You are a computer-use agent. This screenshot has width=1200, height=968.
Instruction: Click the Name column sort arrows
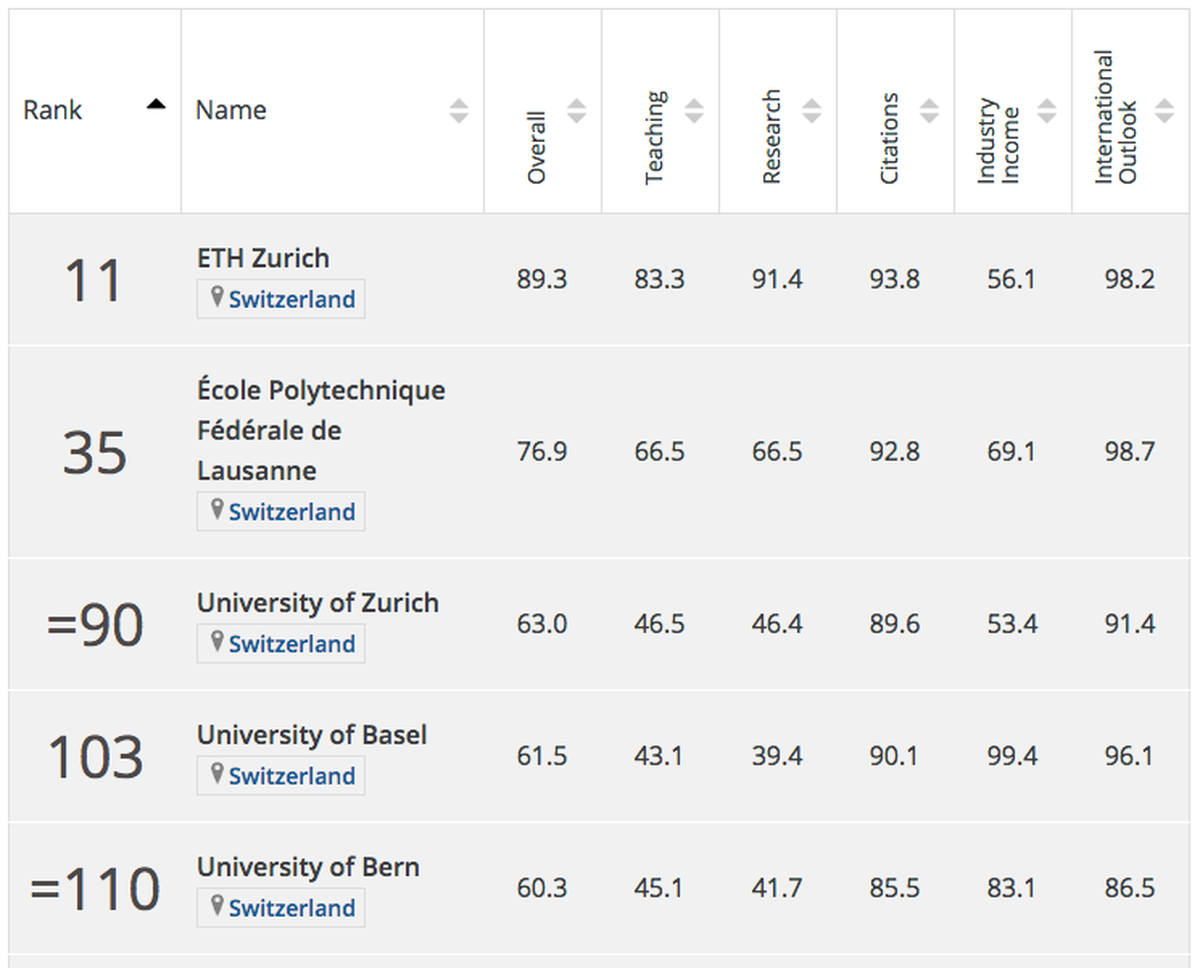point(459,110)
